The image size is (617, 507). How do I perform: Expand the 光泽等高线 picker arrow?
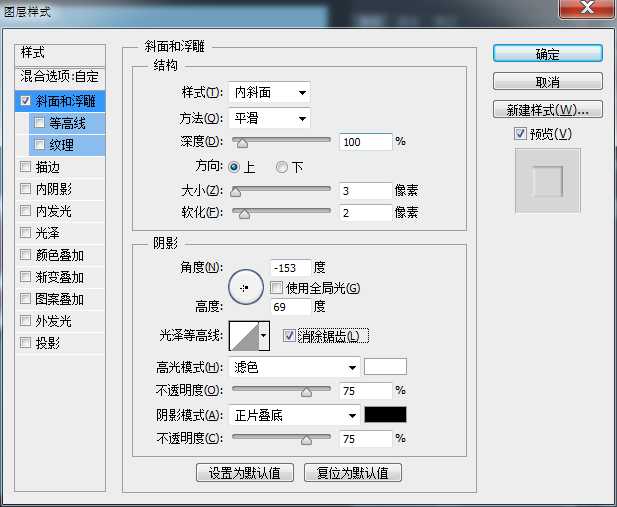264,336
